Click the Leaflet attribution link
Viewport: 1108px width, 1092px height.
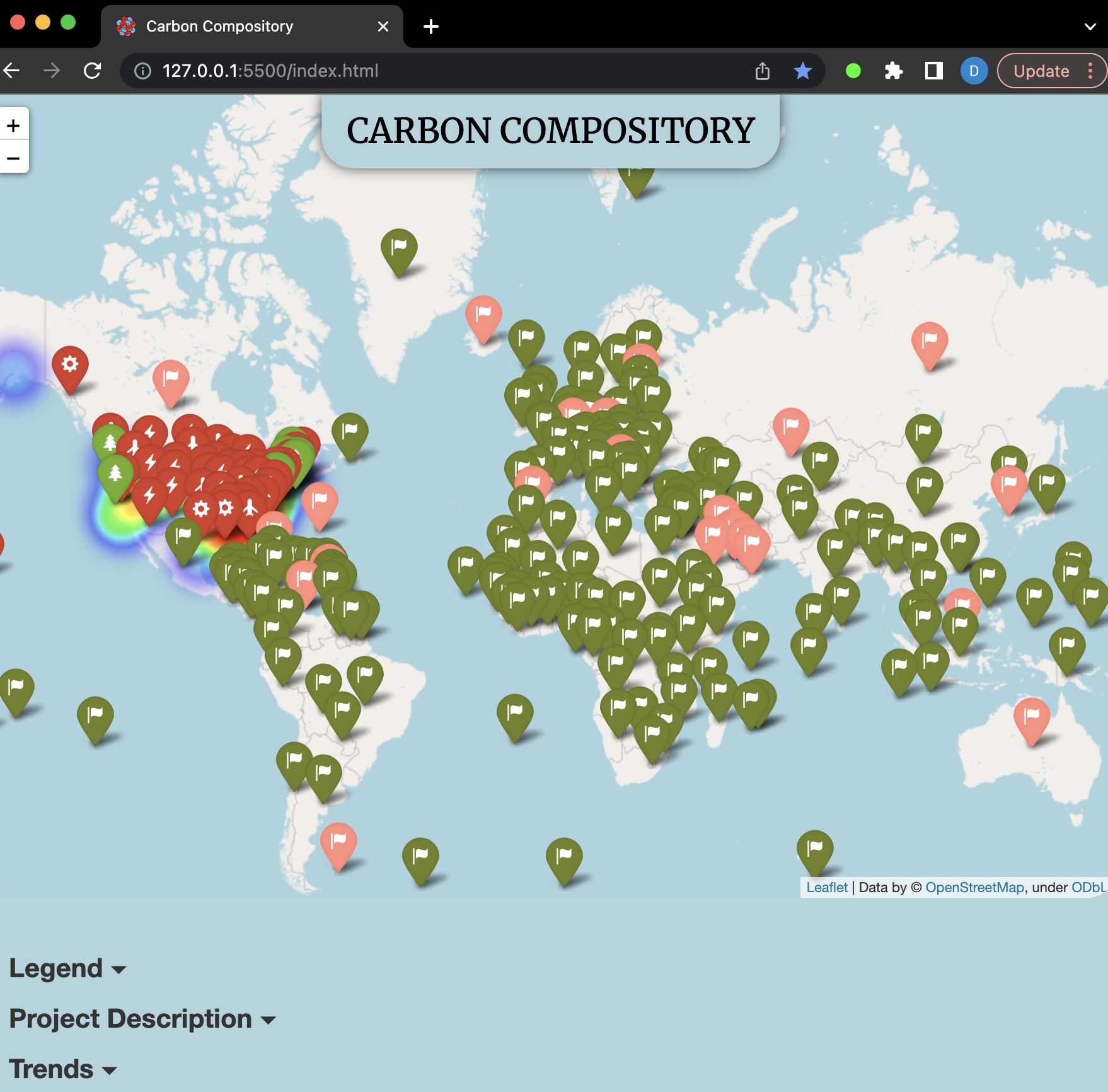click(827, 888)
